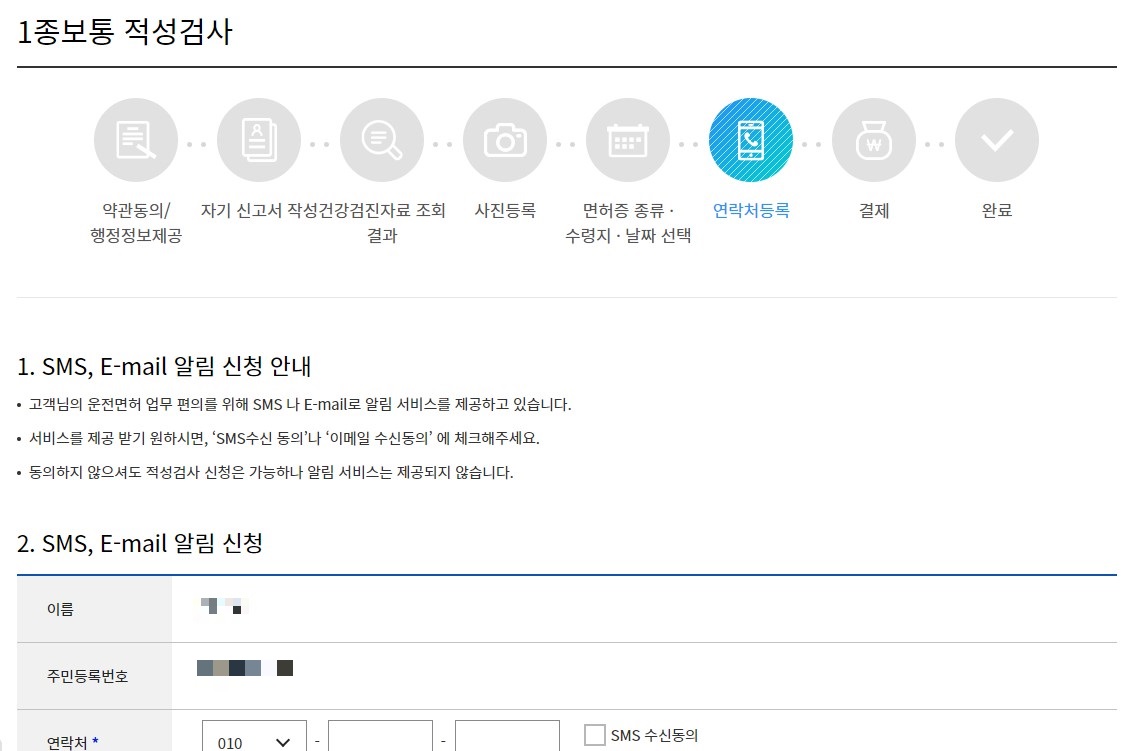Click the masked 주민등록번호 value
Image resolution: width=1135 pixels, height=751 pixels.
point(240,667)
